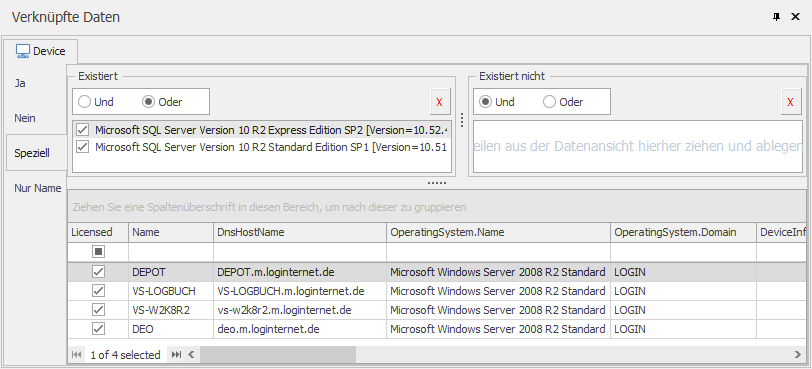This screenshot has width=812, height=369.
Task: Click the right arrow of horizontal scrollbar
Action: [x=798, y=355]
